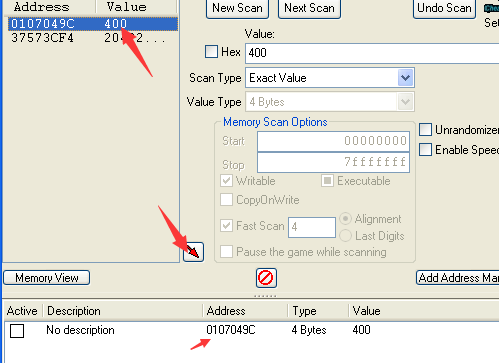This screenshot has width=499, height=363.
Task: Enable the Speedhack checkbox
Action: tap(425, 150)
